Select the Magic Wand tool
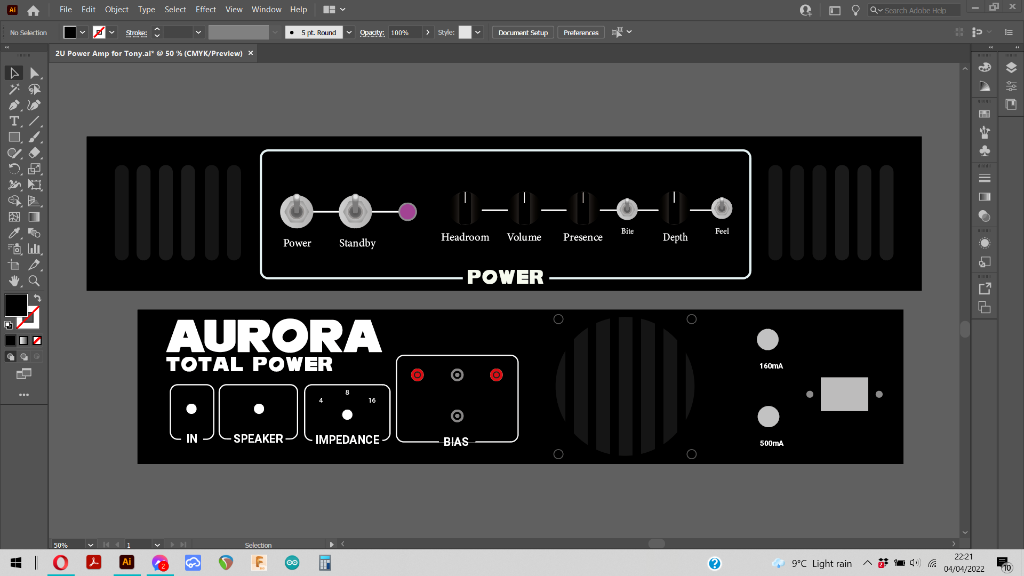 point(15,89)
